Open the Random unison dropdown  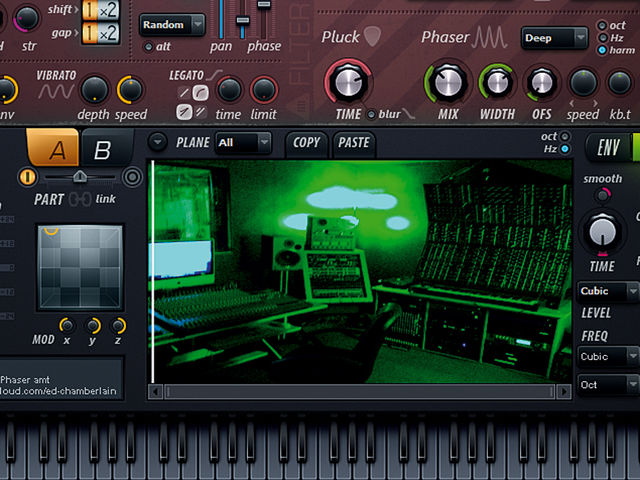[172, 25]
